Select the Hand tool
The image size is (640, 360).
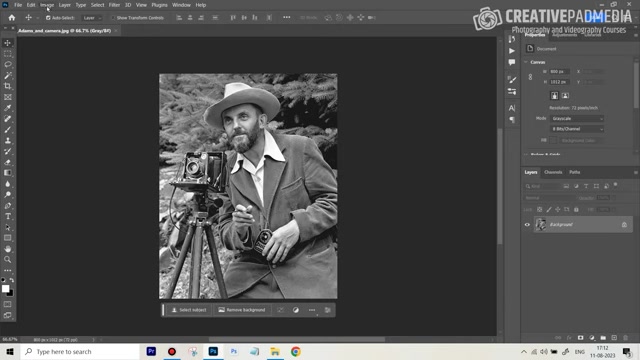[x=8, y=249]
